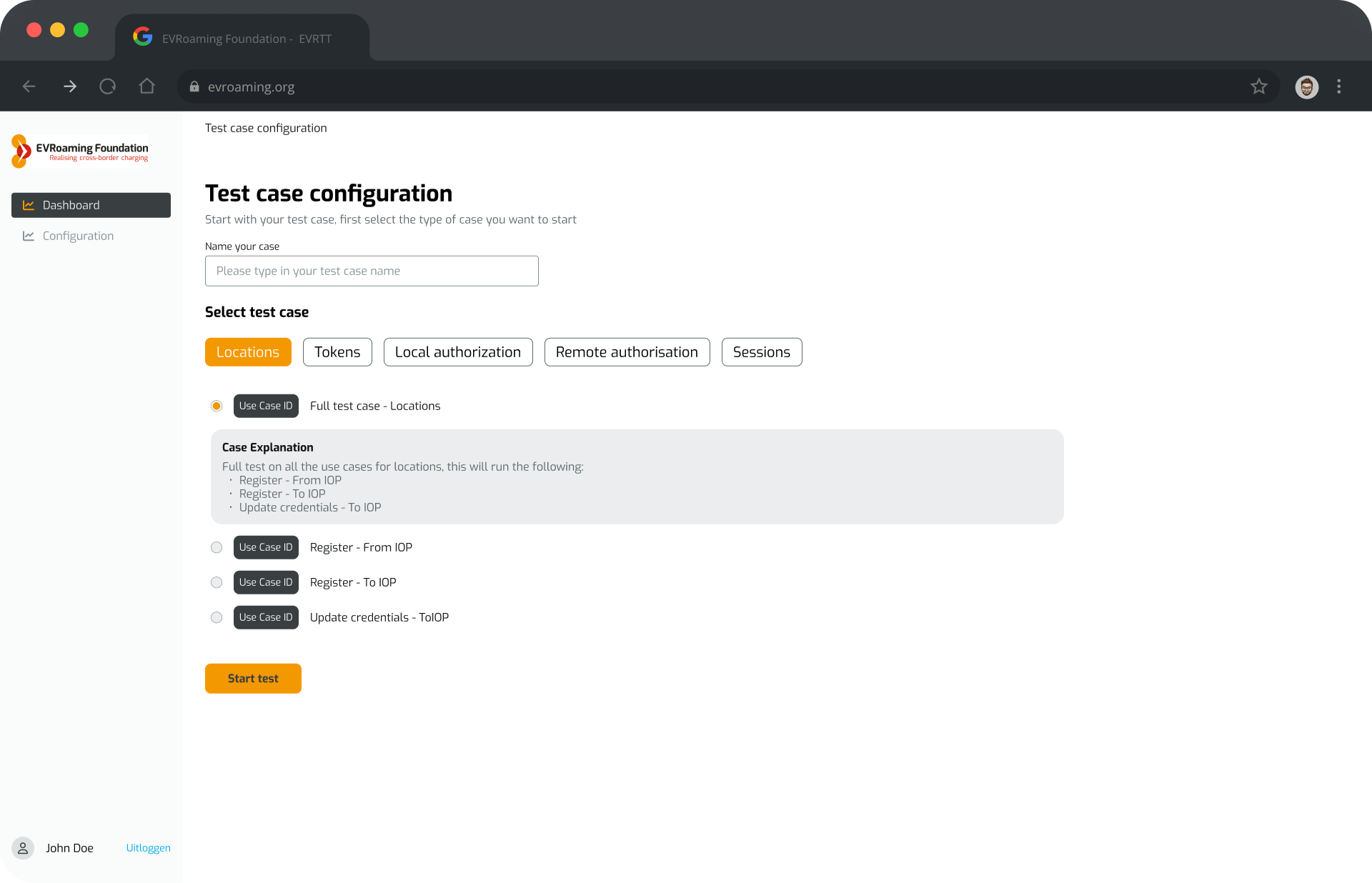Viewport: 1372px width, 883px height.
Task: Reload the page with the refresh icon
Action: click(107, 86)
